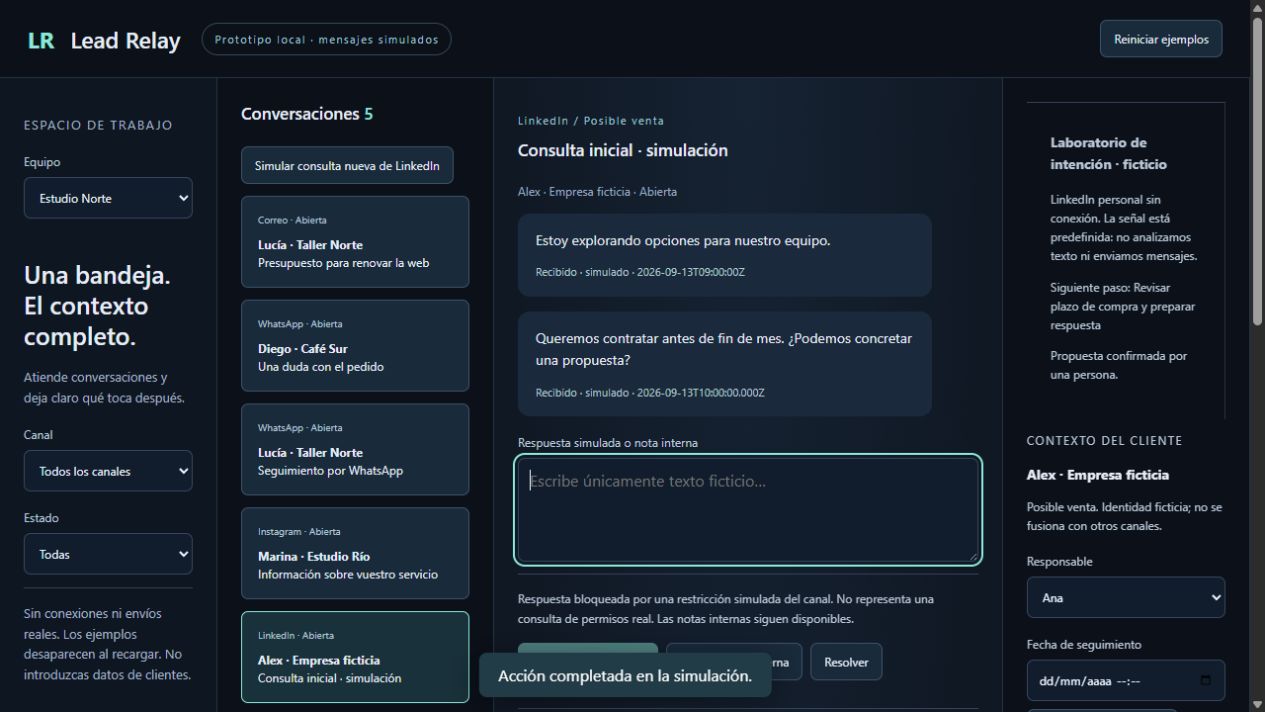
Task: Click the Estado label in the sidebar
Action: point(41,518)
